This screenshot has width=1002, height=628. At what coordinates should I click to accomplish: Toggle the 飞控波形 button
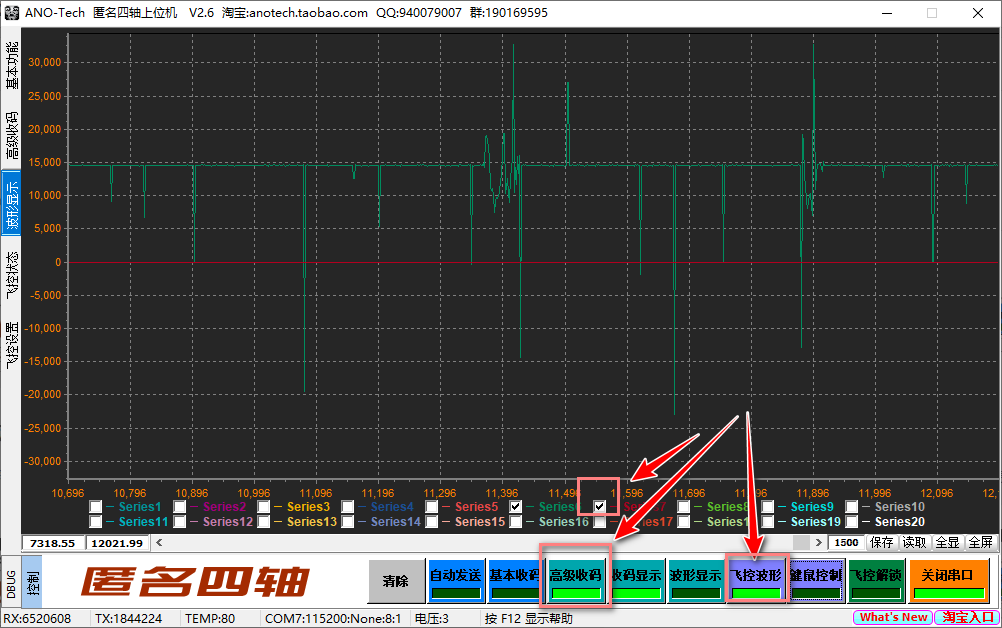click(x=755, y=581)
